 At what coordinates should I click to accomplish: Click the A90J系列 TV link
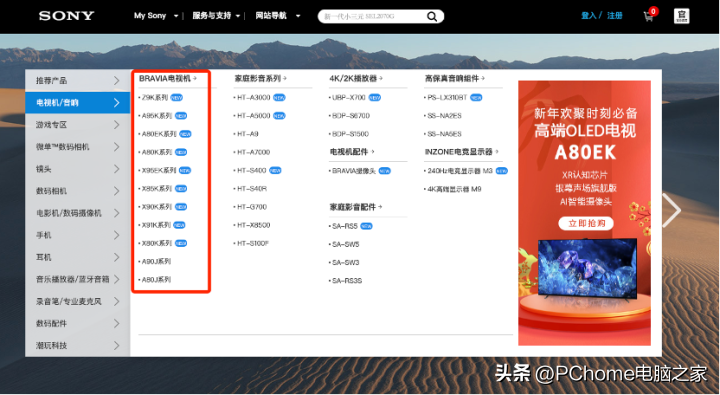156,261
